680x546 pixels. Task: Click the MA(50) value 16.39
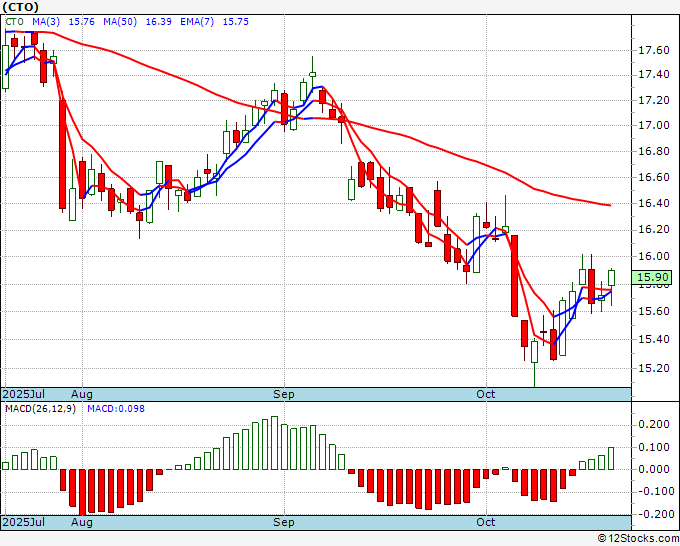[x=158, y=22]
